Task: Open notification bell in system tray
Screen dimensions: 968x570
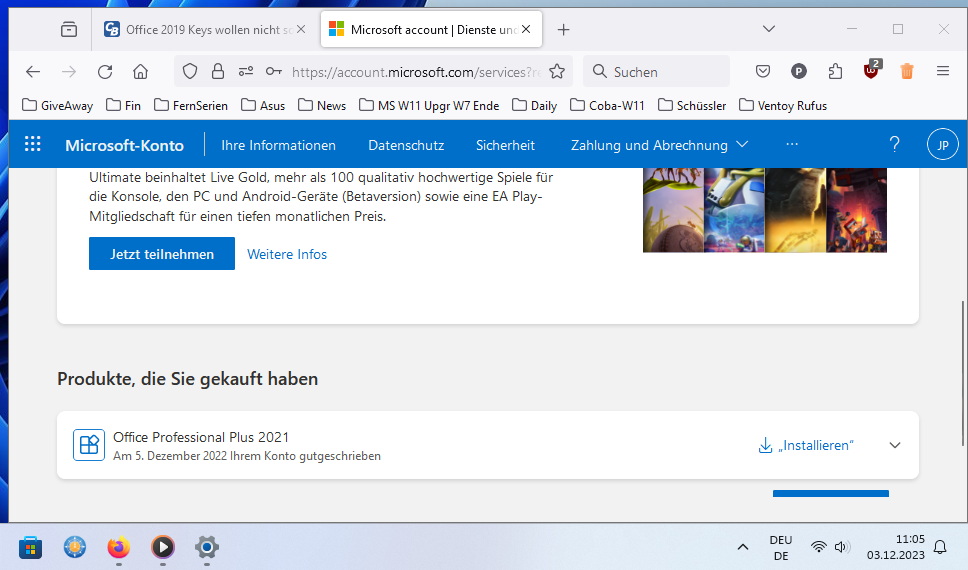Action: pos(940,547)
